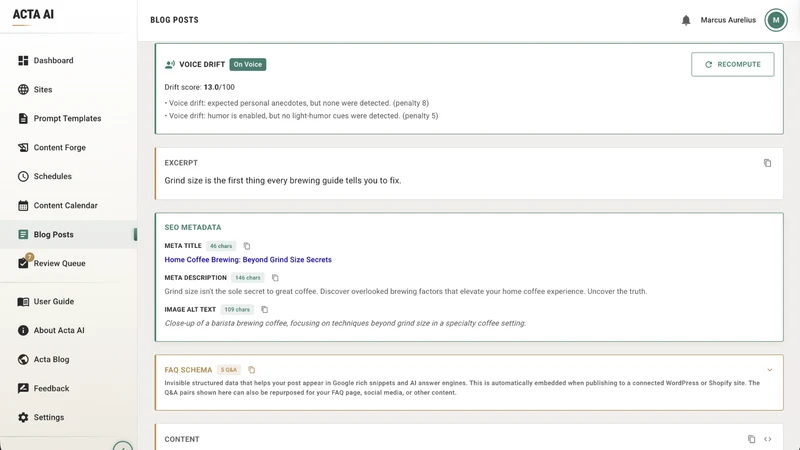Click the 46 chars badge
The width and height of the screenshot is (800, 450).
tap(221, 246)
